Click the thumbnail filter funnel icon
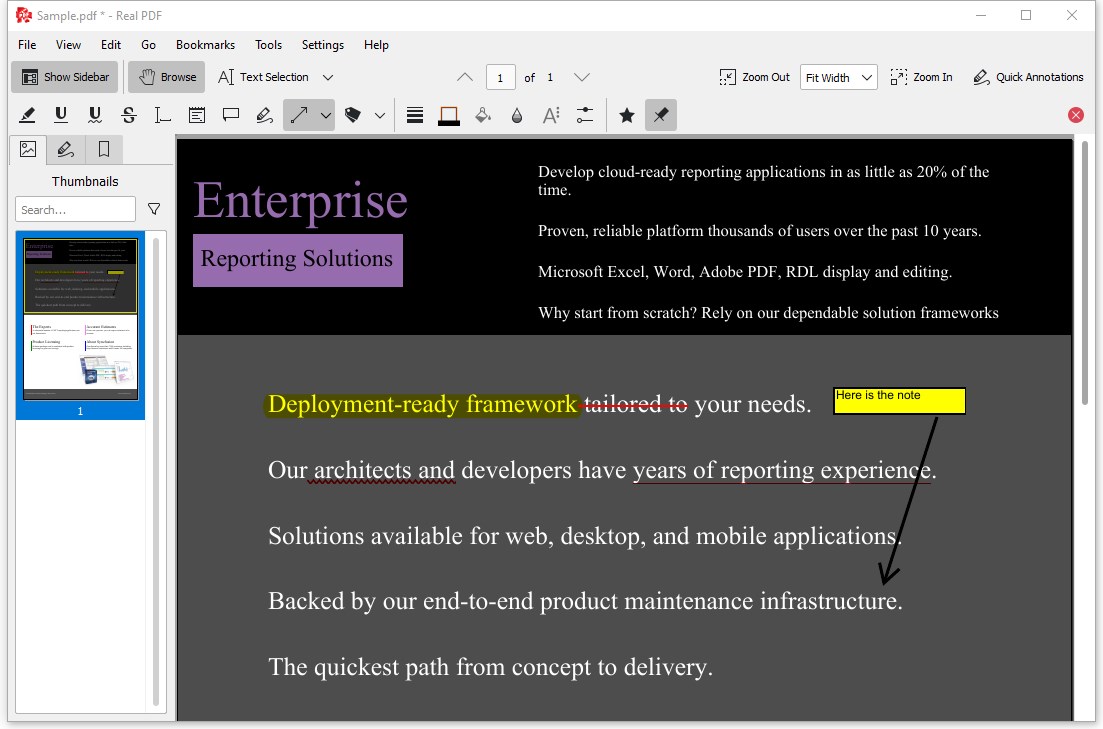Screen dimensions: 1103x729 pos(154,209)
